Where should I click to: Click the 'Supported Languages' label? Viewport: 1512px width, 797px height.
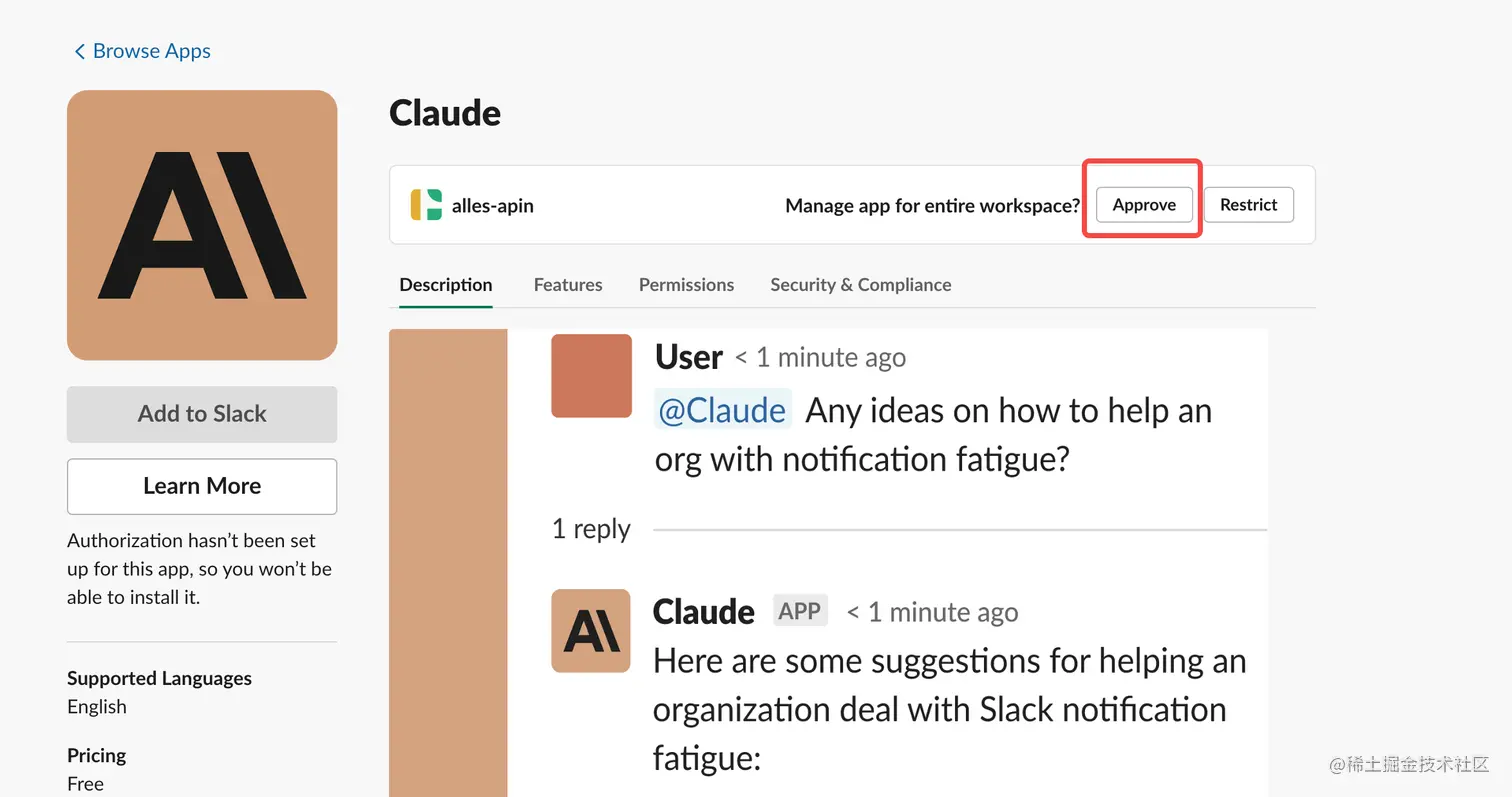[159, 678]
